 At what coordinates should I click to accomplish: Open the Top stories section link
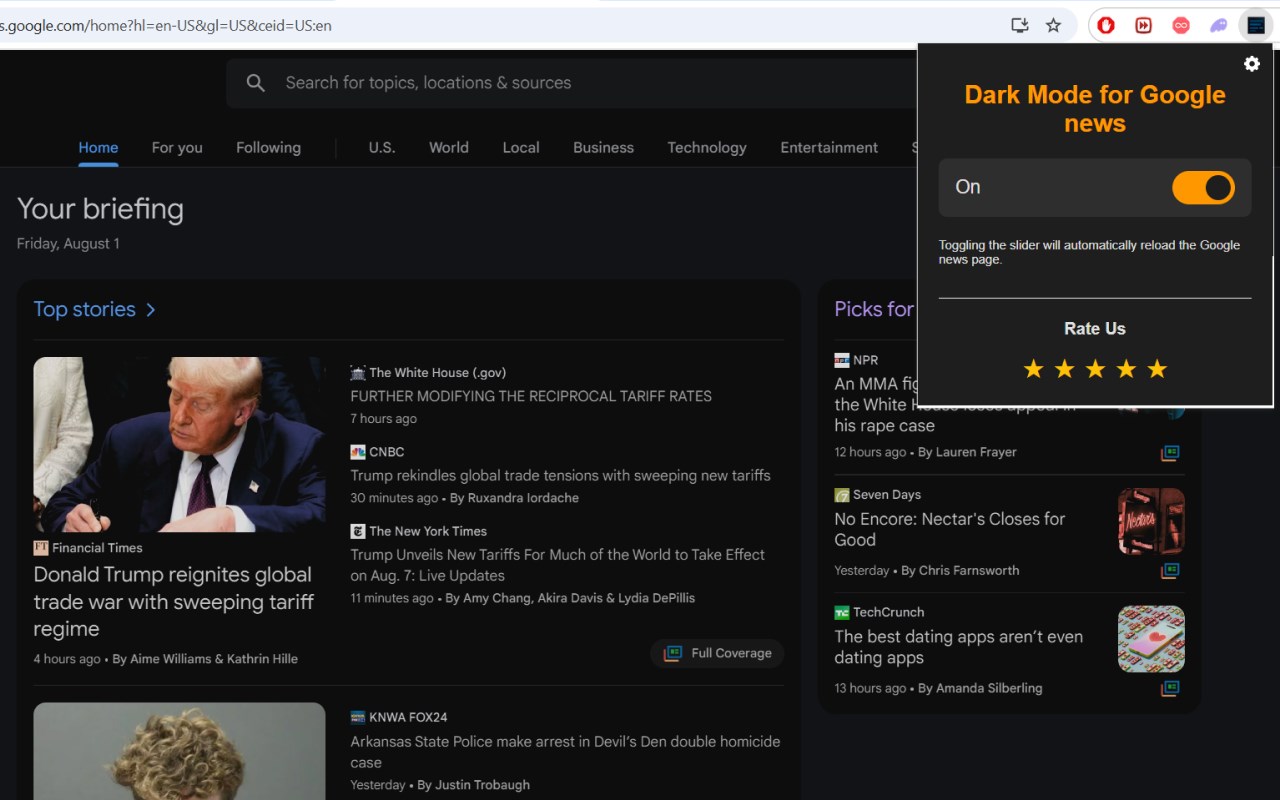[84, 310]
